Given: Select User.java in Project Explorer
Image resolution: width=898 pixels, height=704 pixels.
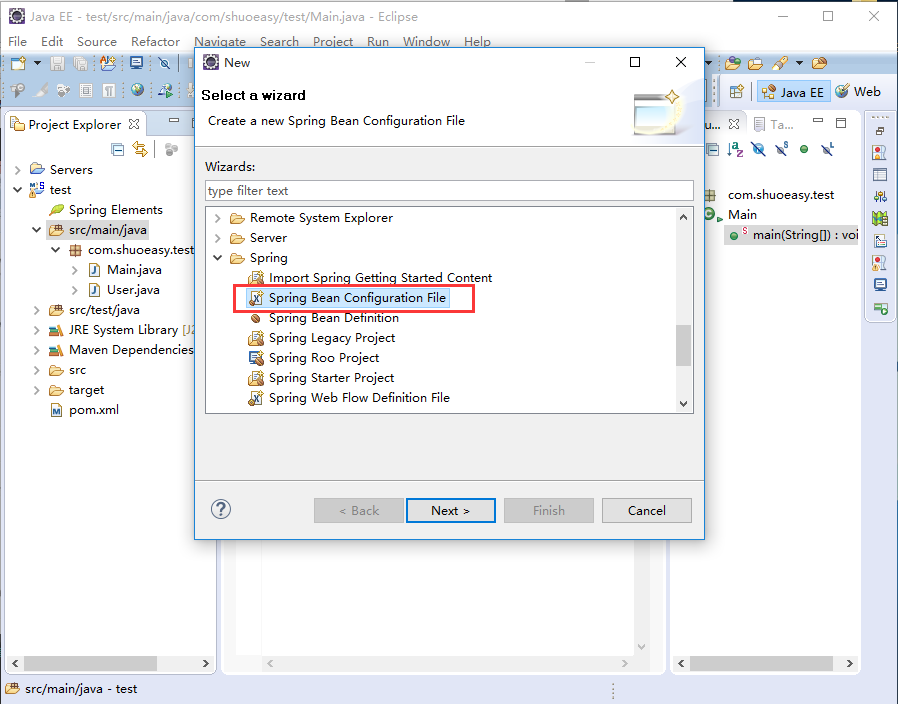Looking at the screenshot, I should (x=133, y=290).
